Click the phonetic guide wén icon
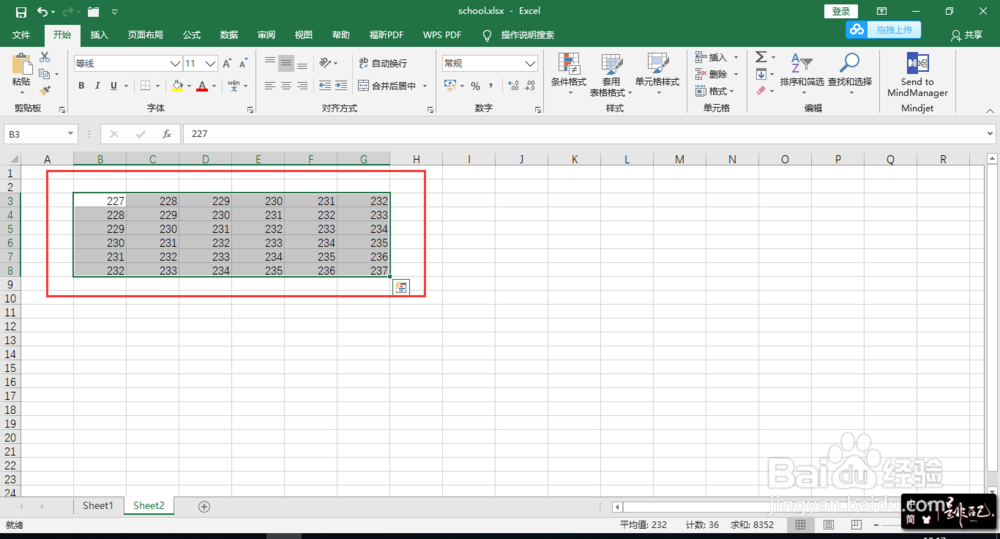 tap(233, 85)
